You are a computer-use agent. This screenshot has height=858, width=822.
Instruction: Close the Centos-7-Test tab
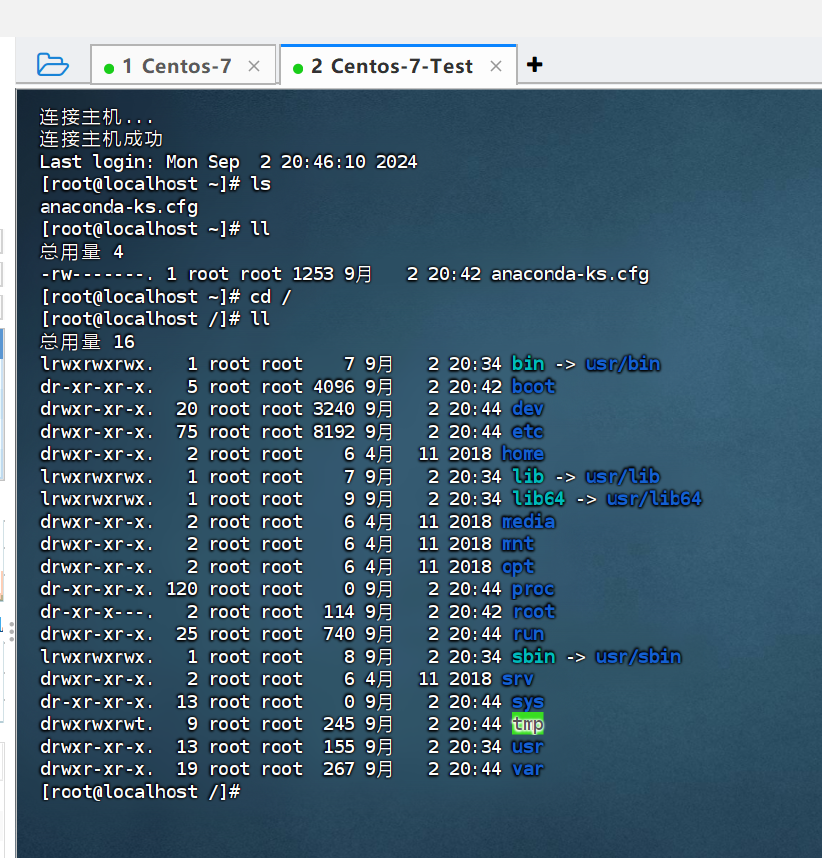pyautogui.click(x=496, y=66)
